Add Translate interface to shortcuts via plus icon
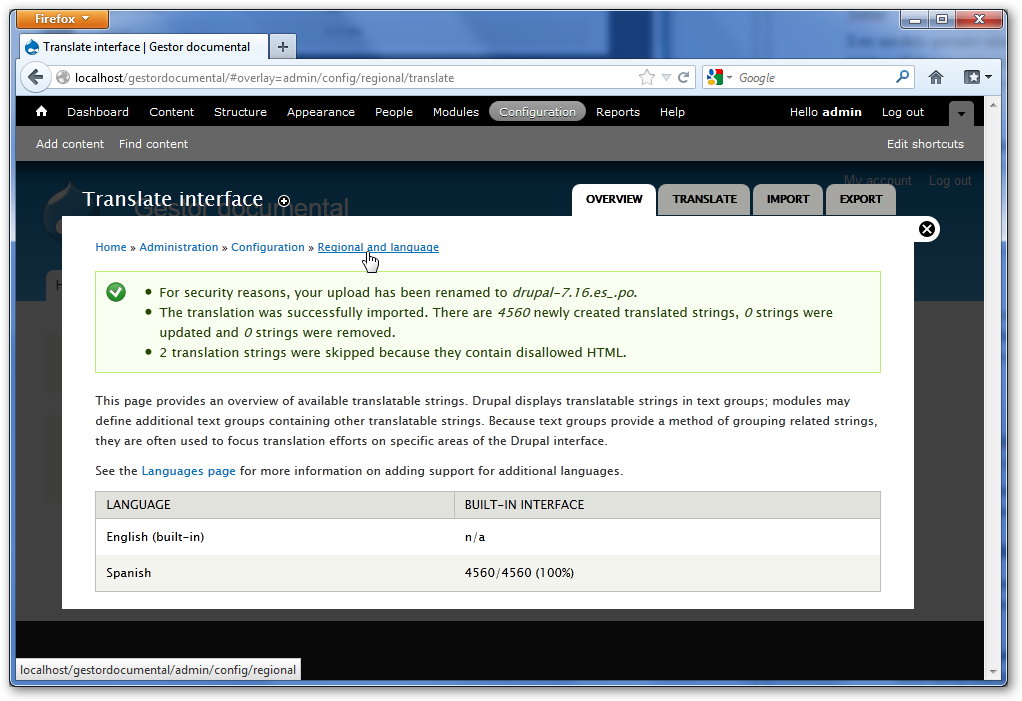The image size is (1022, 701). [x=284, y=200]
